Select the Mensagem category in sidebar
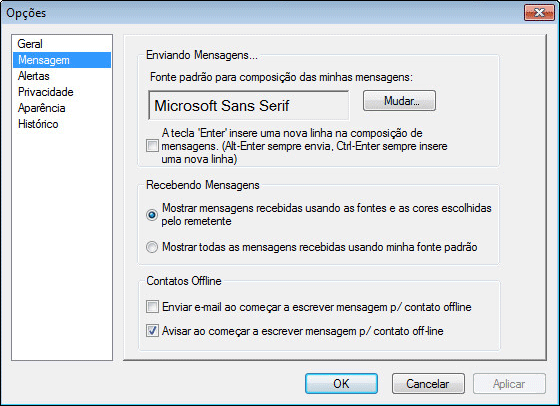This screenshot has height=406, width=560. (62, 60)
